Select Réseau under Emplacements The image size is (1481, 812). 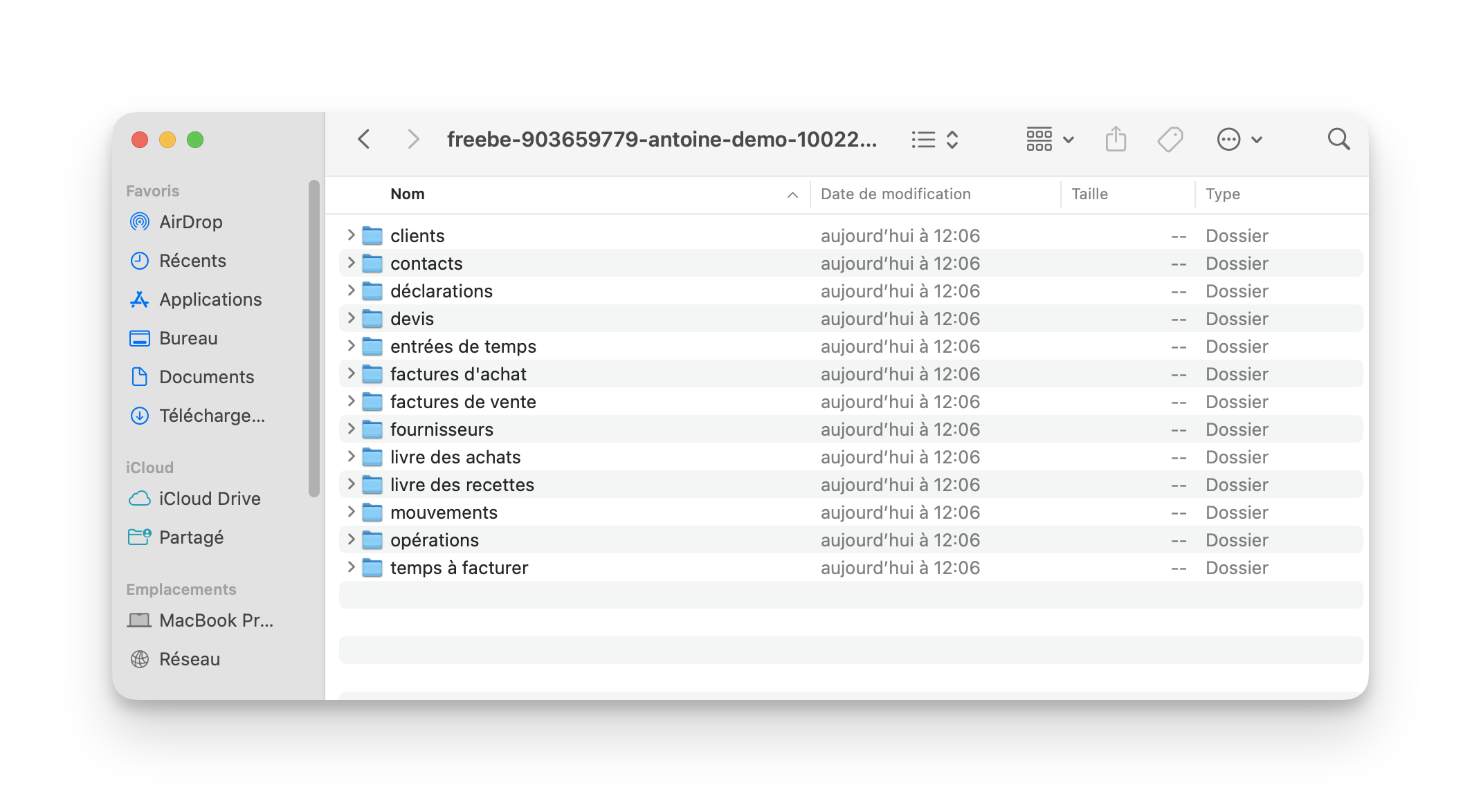pyautogui.click(x=189, y=659)
